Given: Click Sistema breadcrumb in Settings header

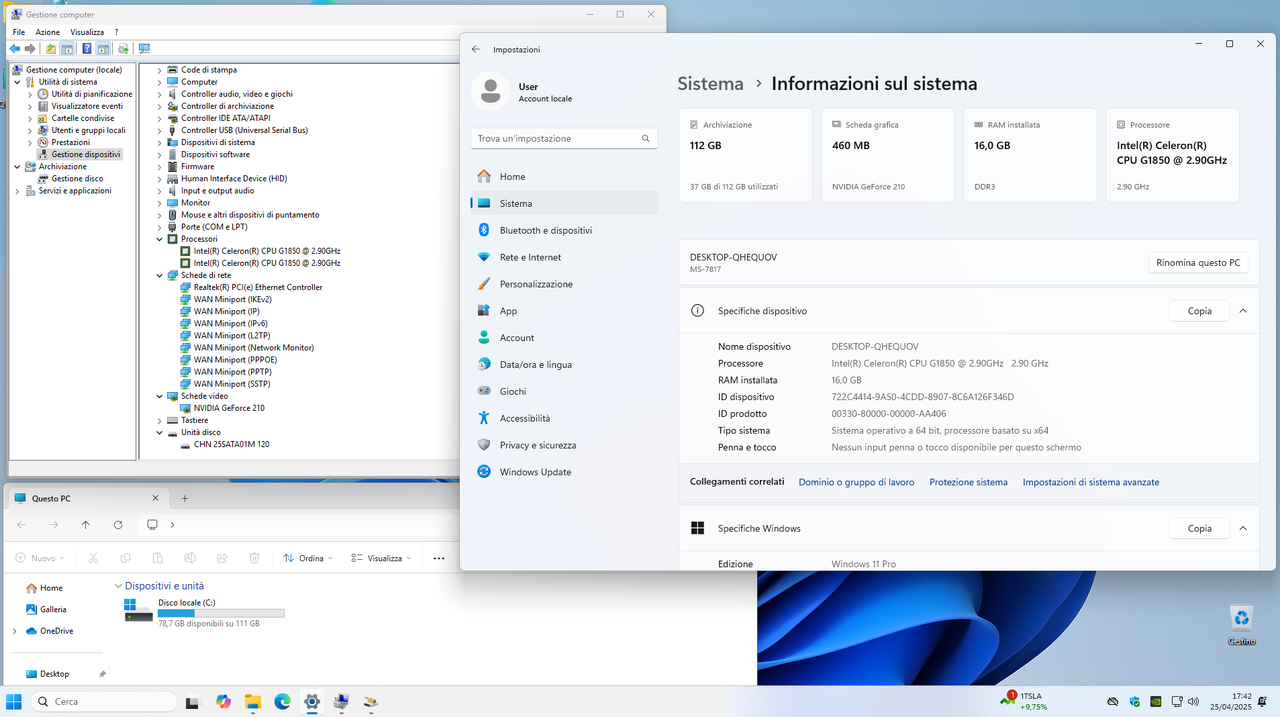Looking at the screenshot, I should pos(710,84).
